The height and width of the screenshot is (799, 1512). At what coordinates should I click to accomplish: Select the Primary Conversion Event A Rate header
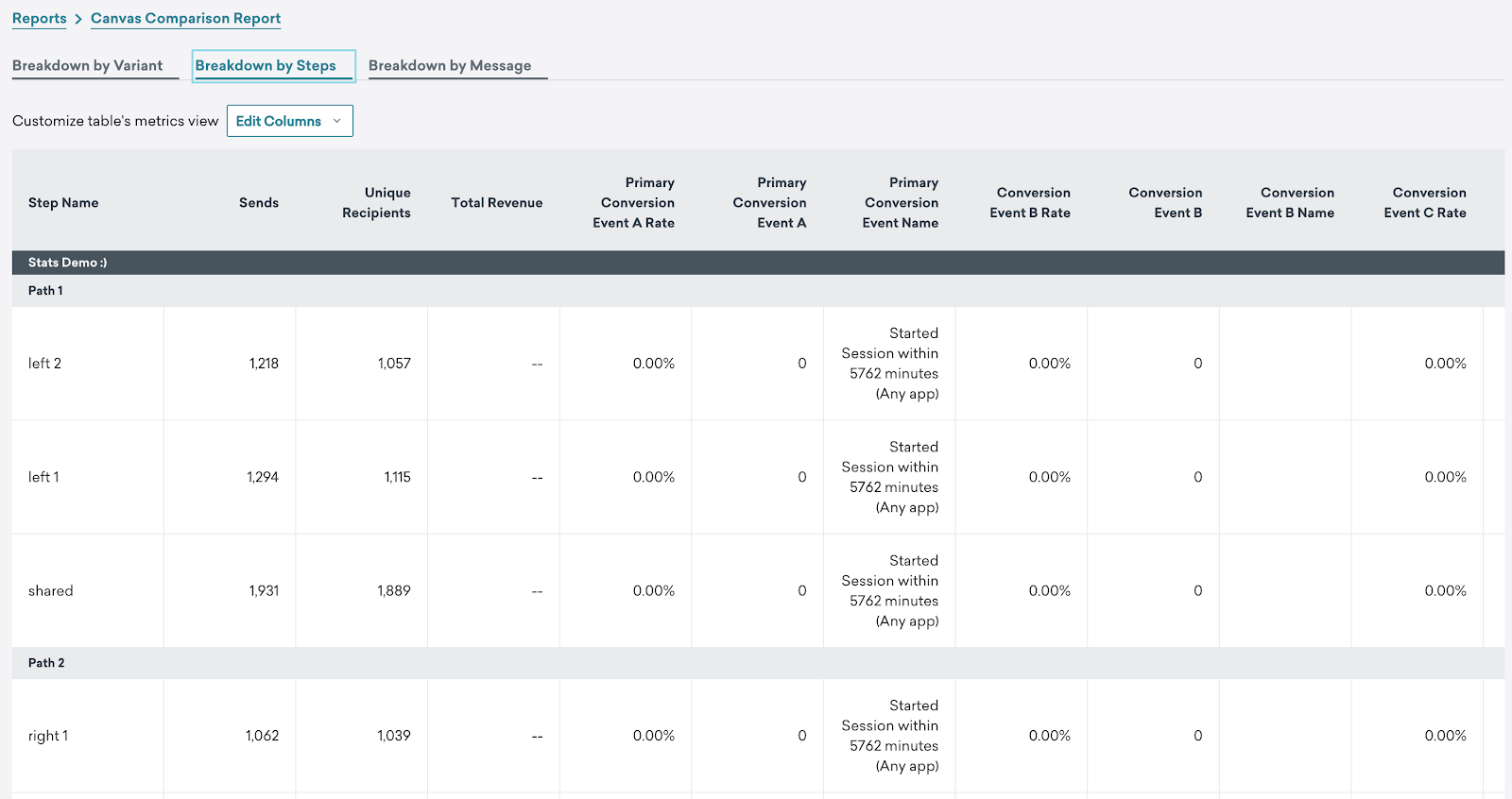634,202
